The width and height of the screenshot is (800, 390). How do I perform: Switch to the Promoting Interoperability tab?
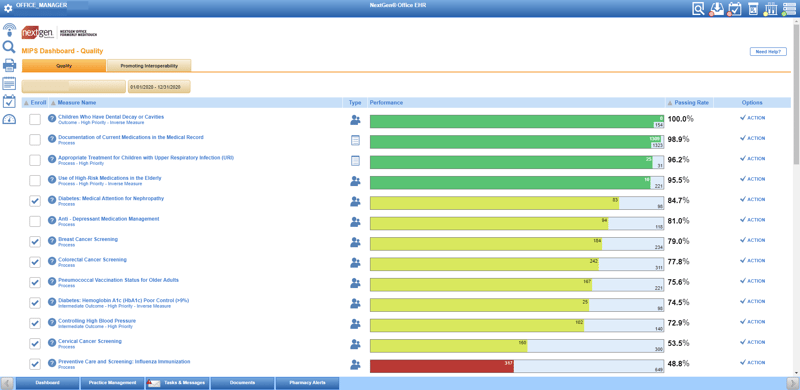point(149,65)
